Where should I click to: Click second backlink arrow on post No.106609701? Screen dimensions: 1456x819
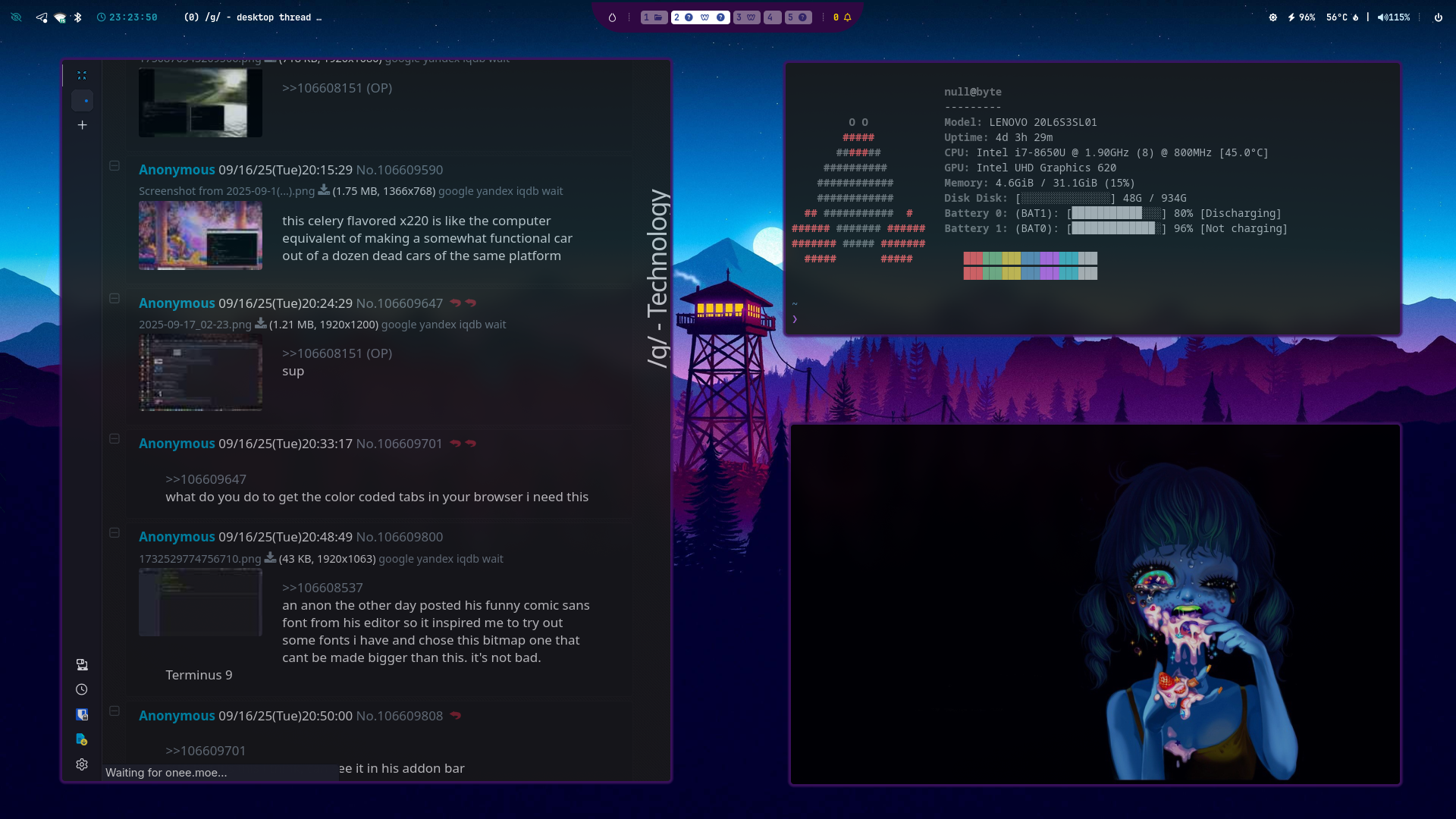pyautogui.click(x=470, y=443)
